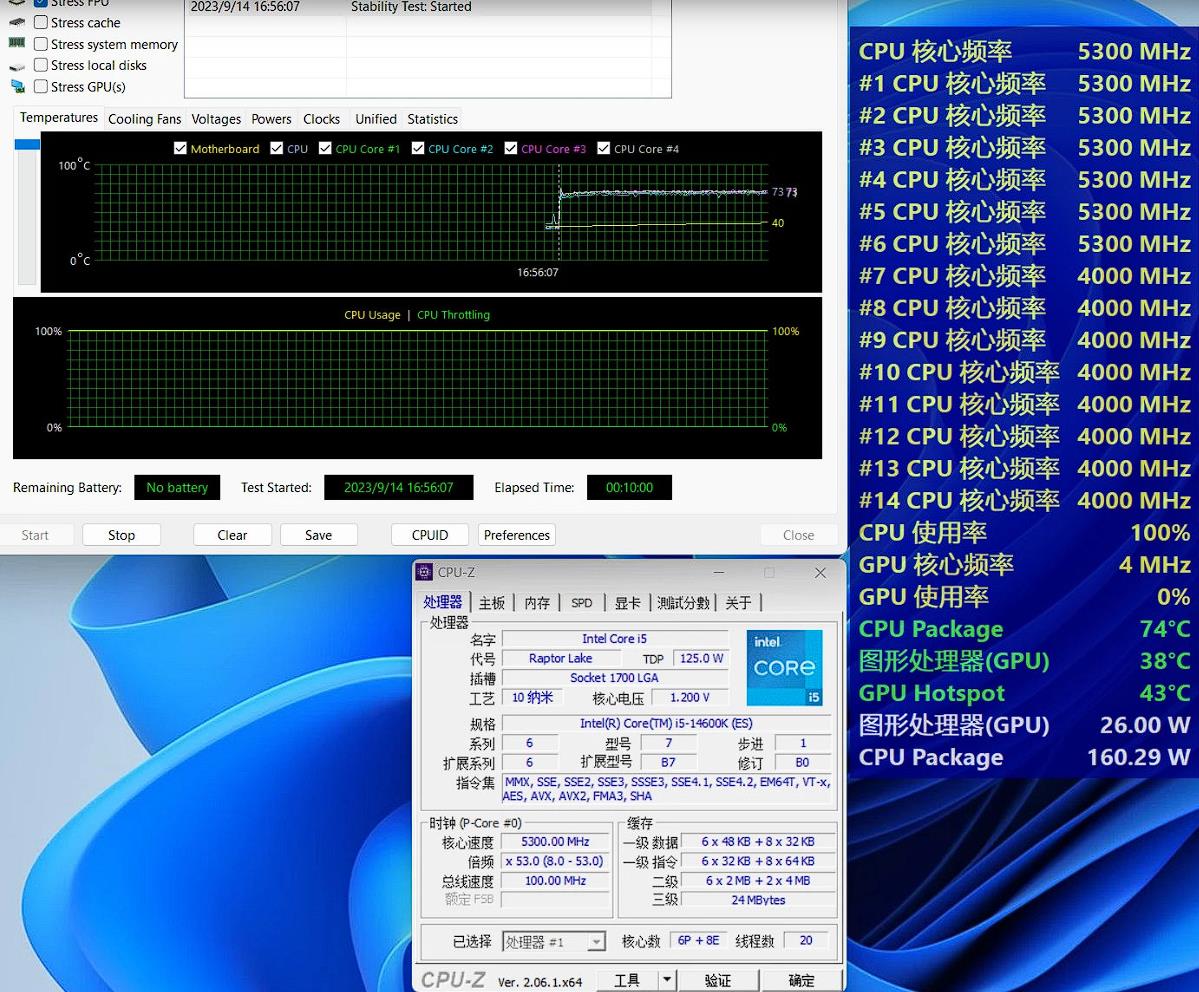Click the Intel Core i5 logo badge
Screen dimensions: 1199x992
coord(784,667)
